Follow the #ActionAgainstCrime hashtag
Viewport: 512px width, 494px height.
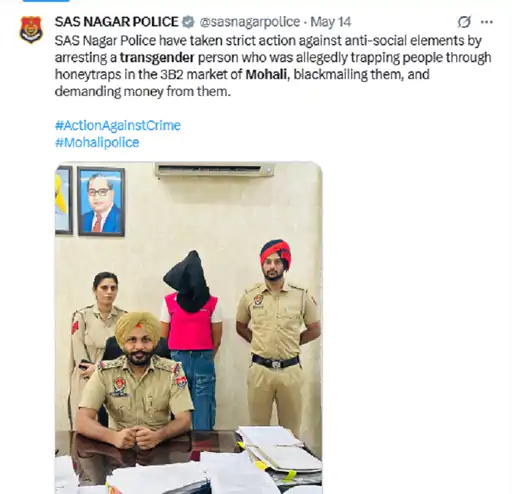pyautogui.click(x=118, y=126)
